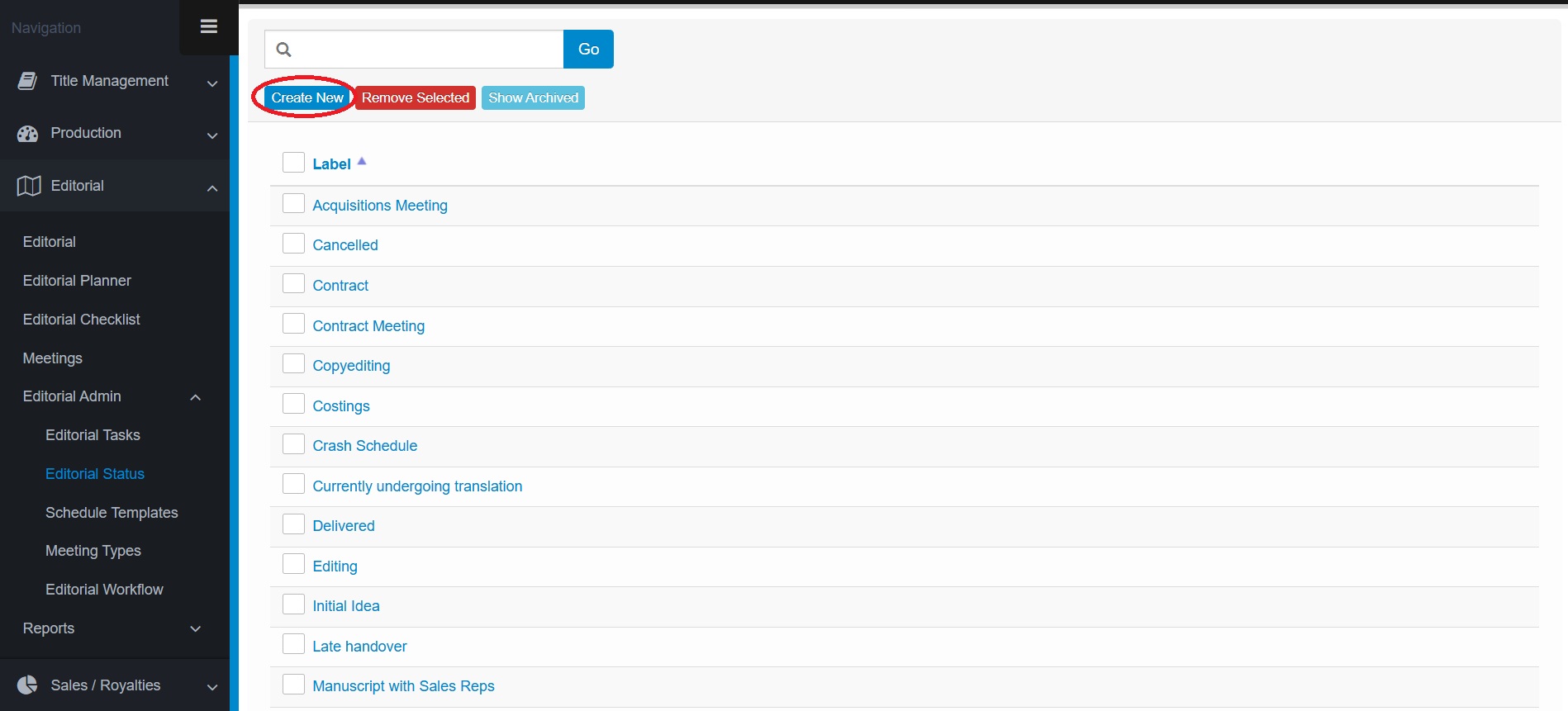Click the red Remove Selected button
Viewport: 1568px width, 711px height.
tap(416, 97)
